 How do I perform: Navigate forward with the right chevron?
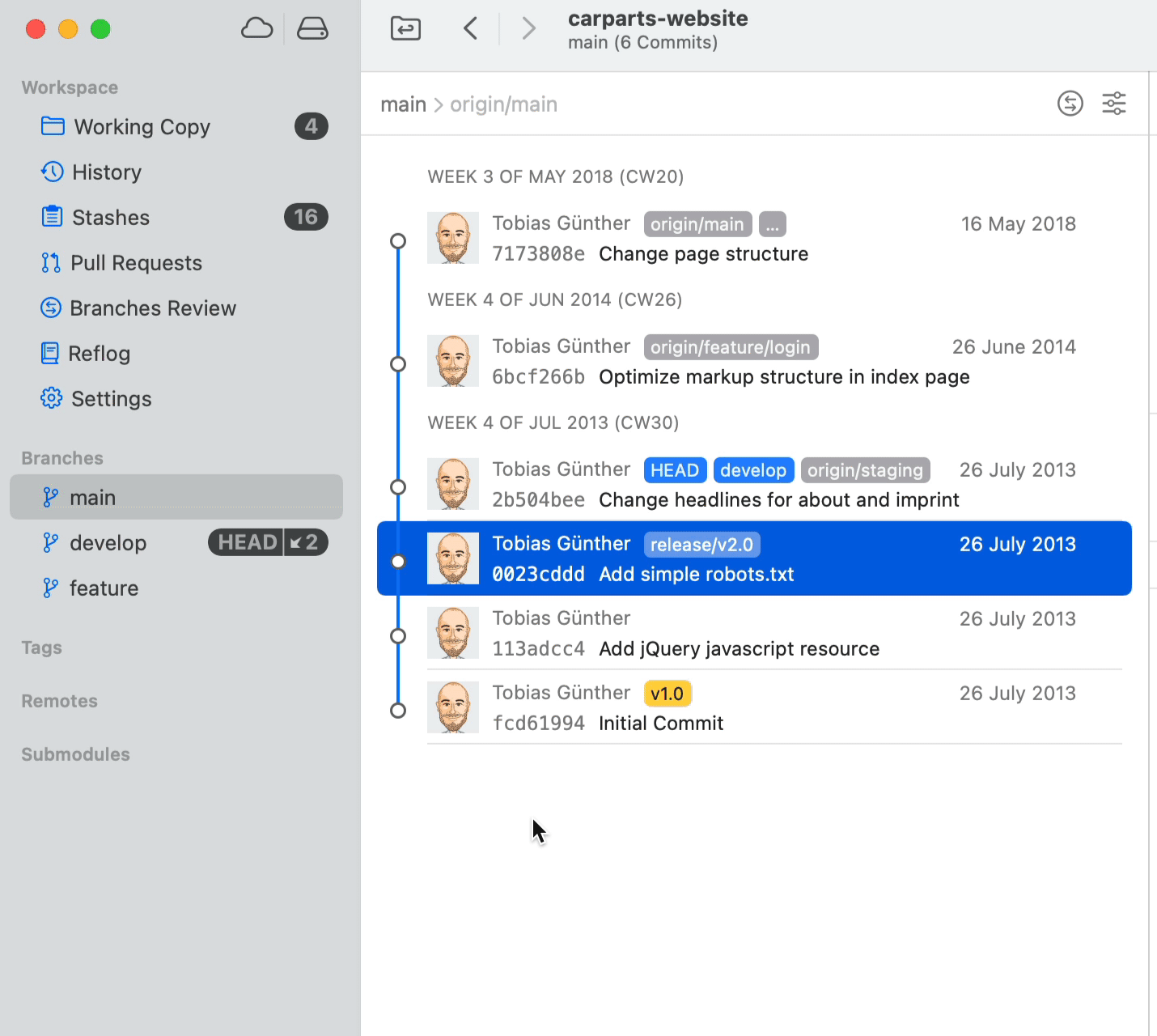528,29
